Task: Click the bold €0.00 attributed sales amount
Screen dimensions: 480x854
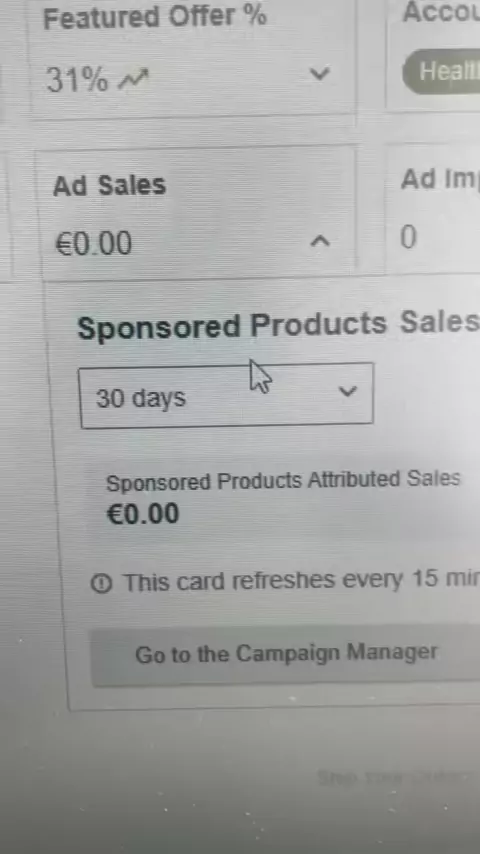Action: 143,514
